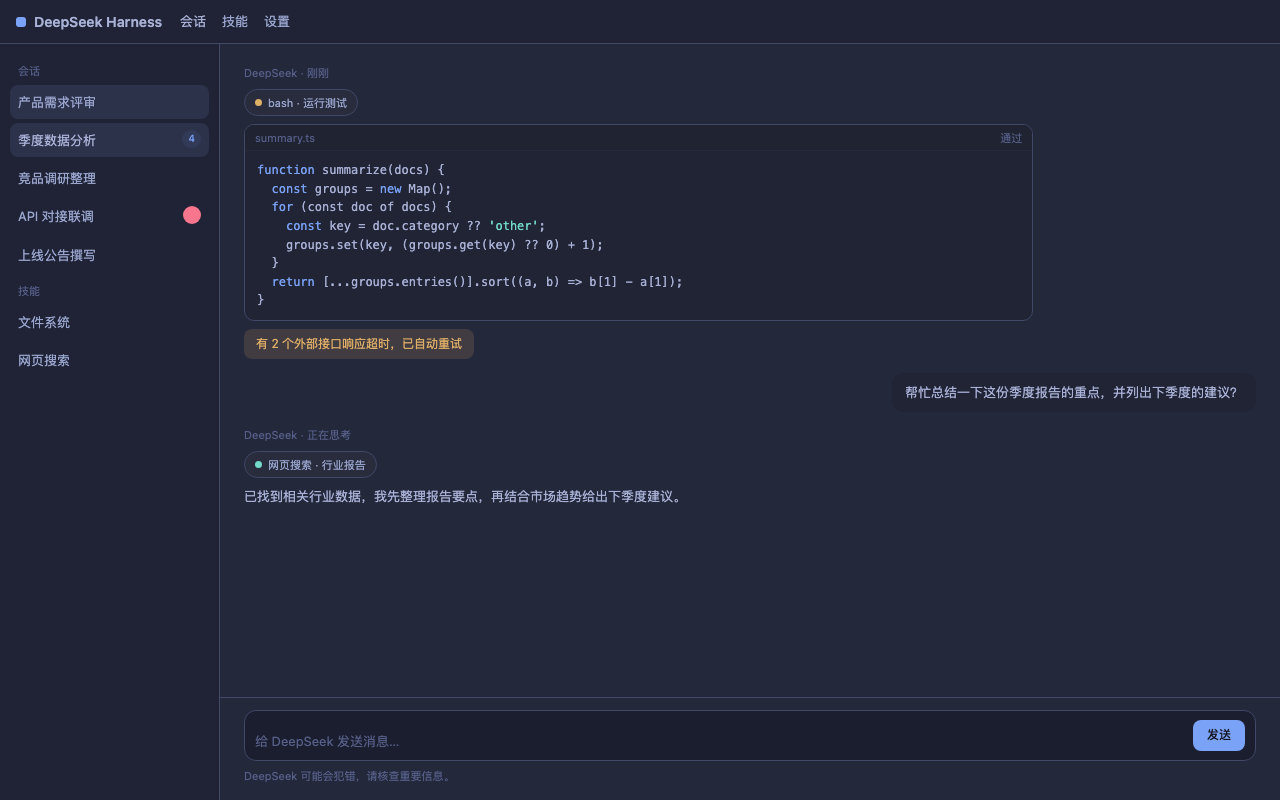This screenshot has height=800, width=1280.
Task: Click the 通过 status label
Action: 1011,138
